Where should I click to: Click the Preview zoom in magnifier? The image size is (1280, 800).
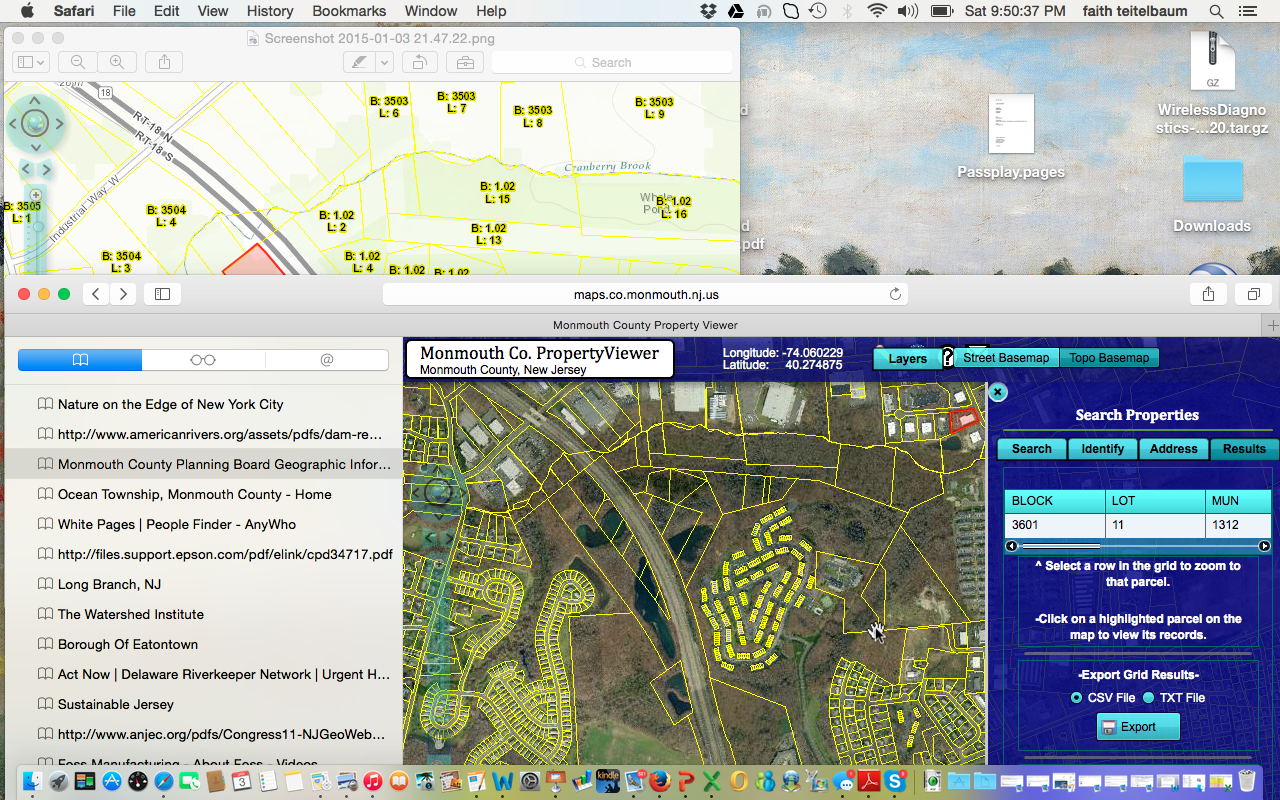(x=117, y=62)
